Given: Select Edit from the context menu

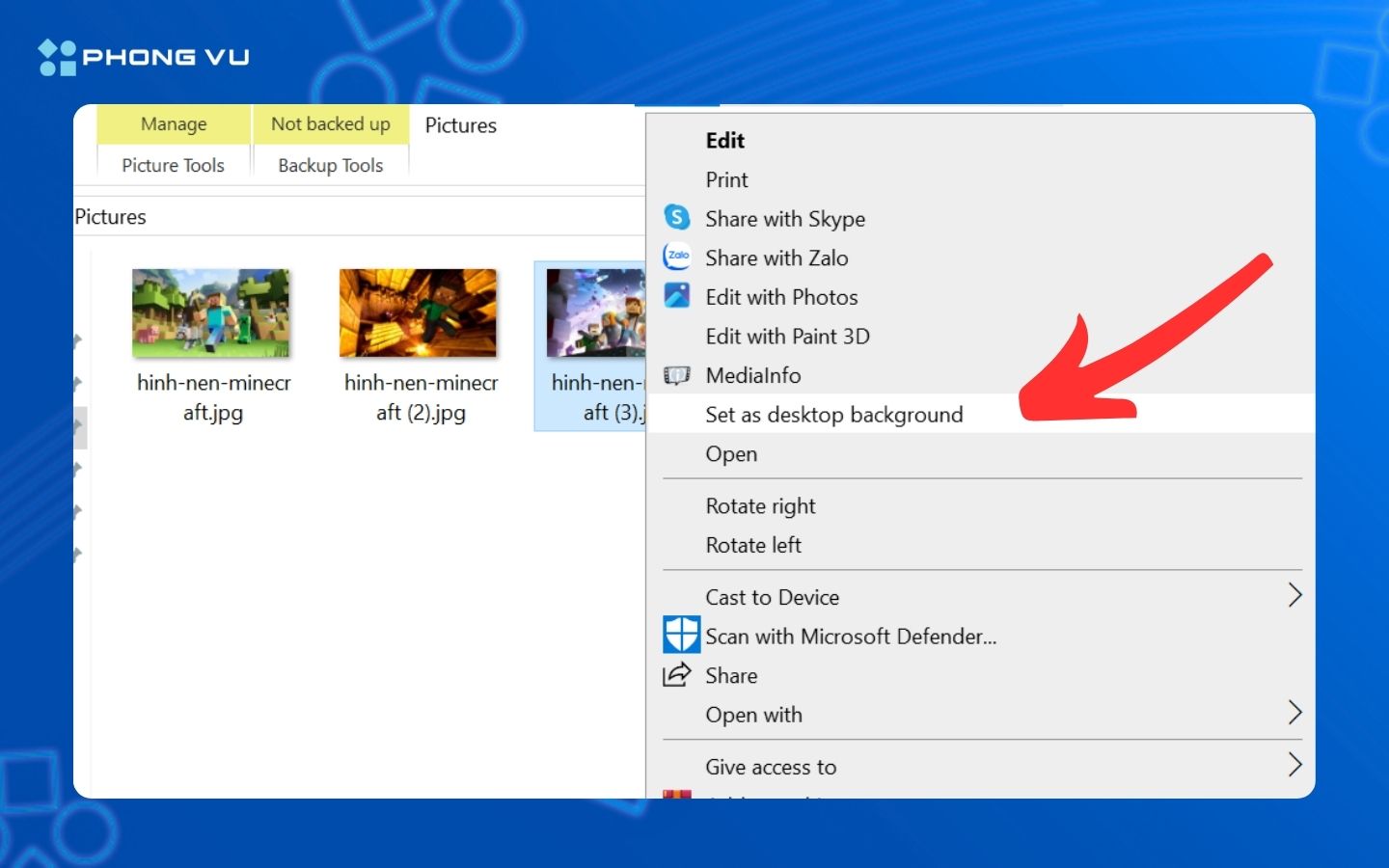Looking at the screenshot, I should [724, 141].
